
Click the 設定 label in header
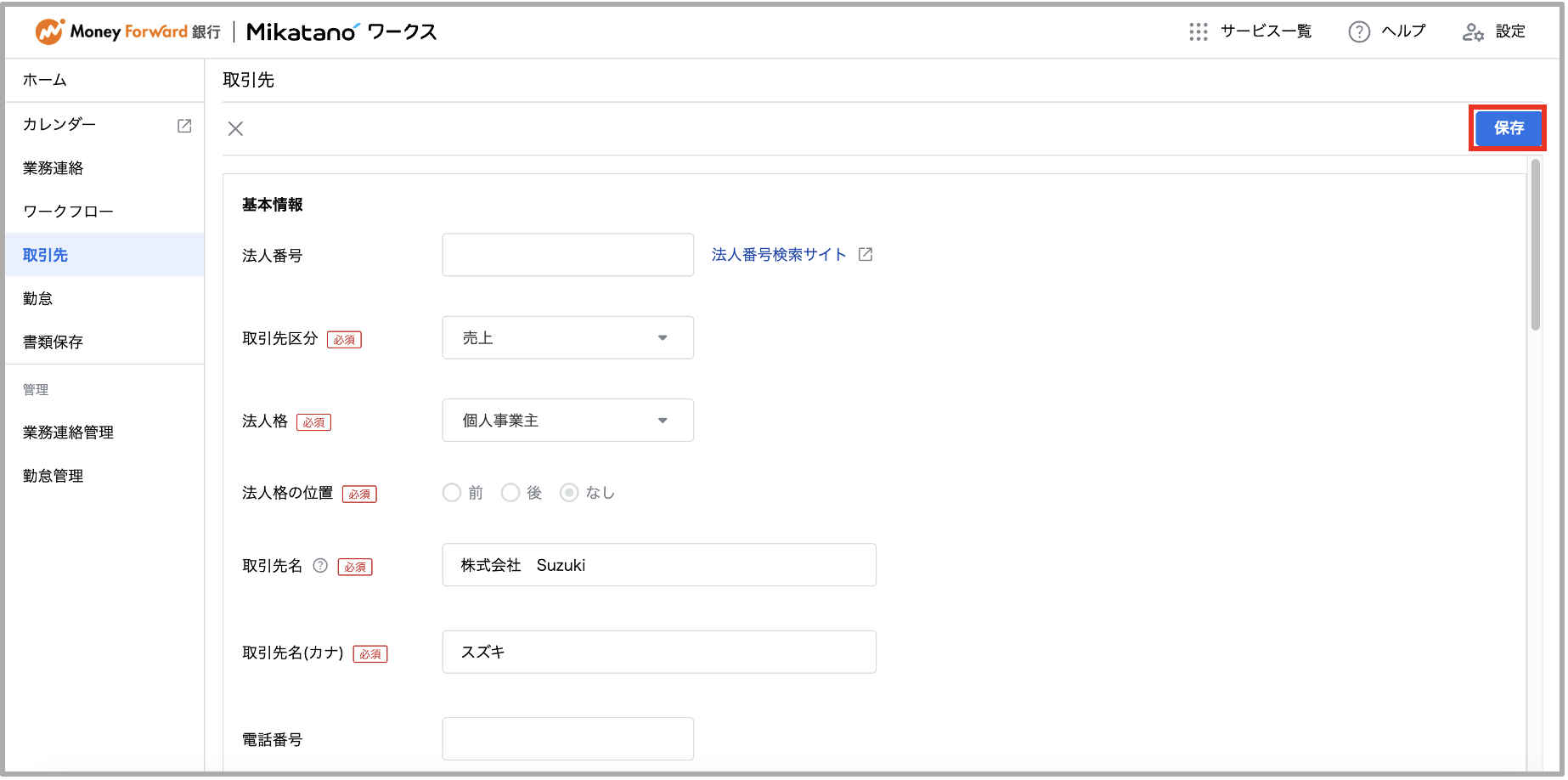pyautogui.click(x=1510, y=31)
